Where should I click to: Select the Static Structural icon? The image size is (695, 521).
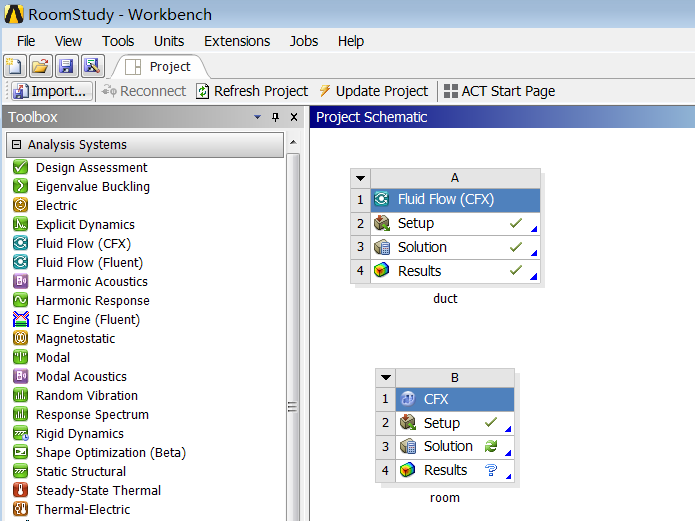[x=20, y=471]
